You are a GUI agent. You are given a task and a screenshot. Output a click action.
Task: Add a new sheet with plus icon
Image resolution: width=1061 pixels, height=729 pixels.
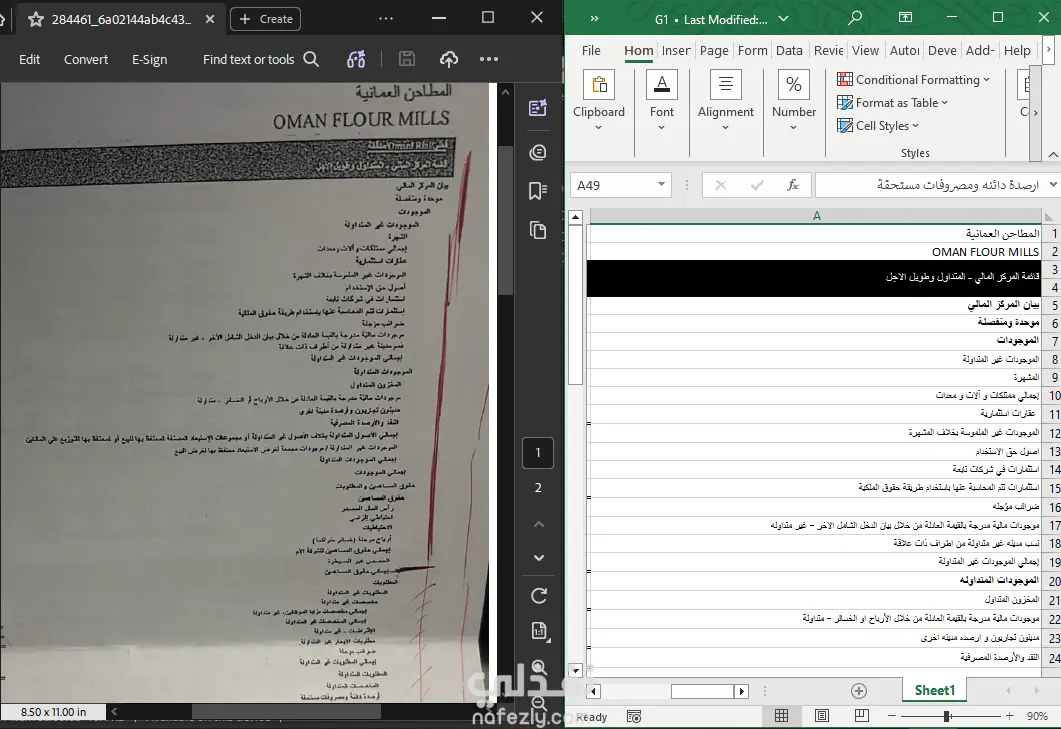pos(859,690)
